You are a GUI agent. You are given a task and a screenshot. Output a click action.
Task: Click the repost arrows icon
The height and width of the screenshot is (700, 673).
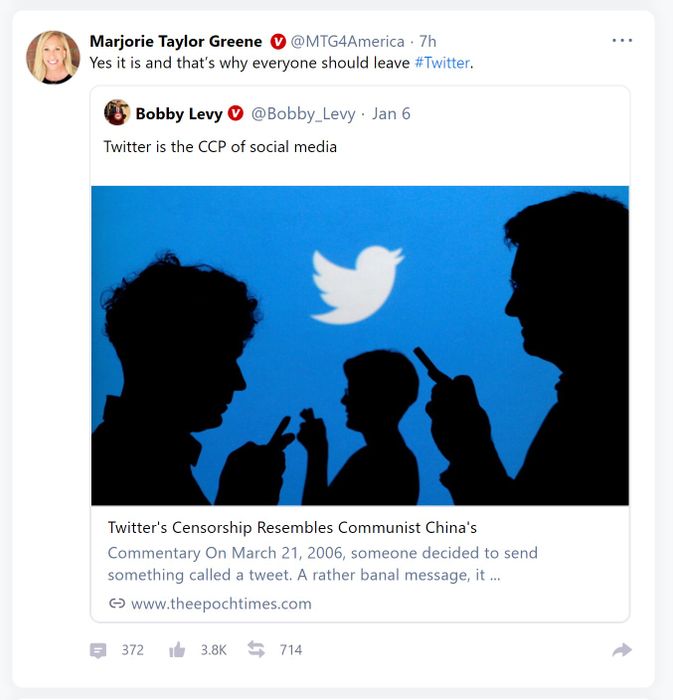256,650
